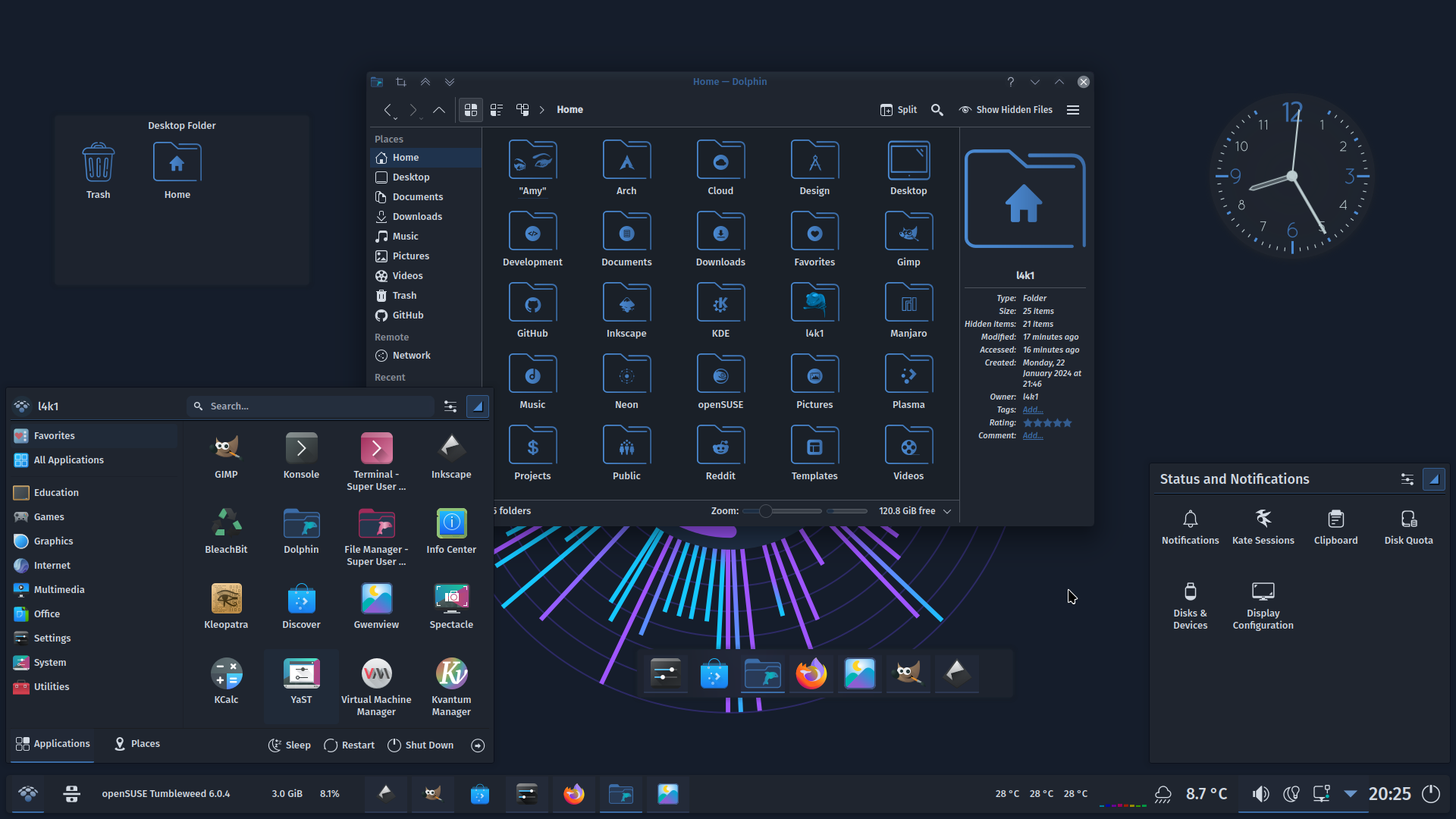Viewport: 1456px width, 819px height.
Task: Click the free disk space bar
Action: [x=847, y=511]
